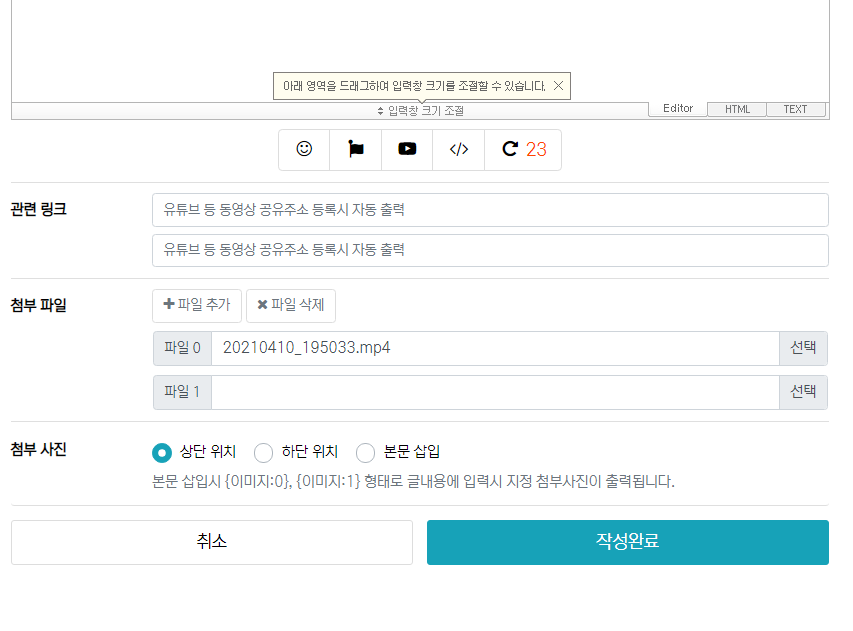Click the 20210410_195033.mp4 file field
853x631 pixels.
[x=495, y=348]
